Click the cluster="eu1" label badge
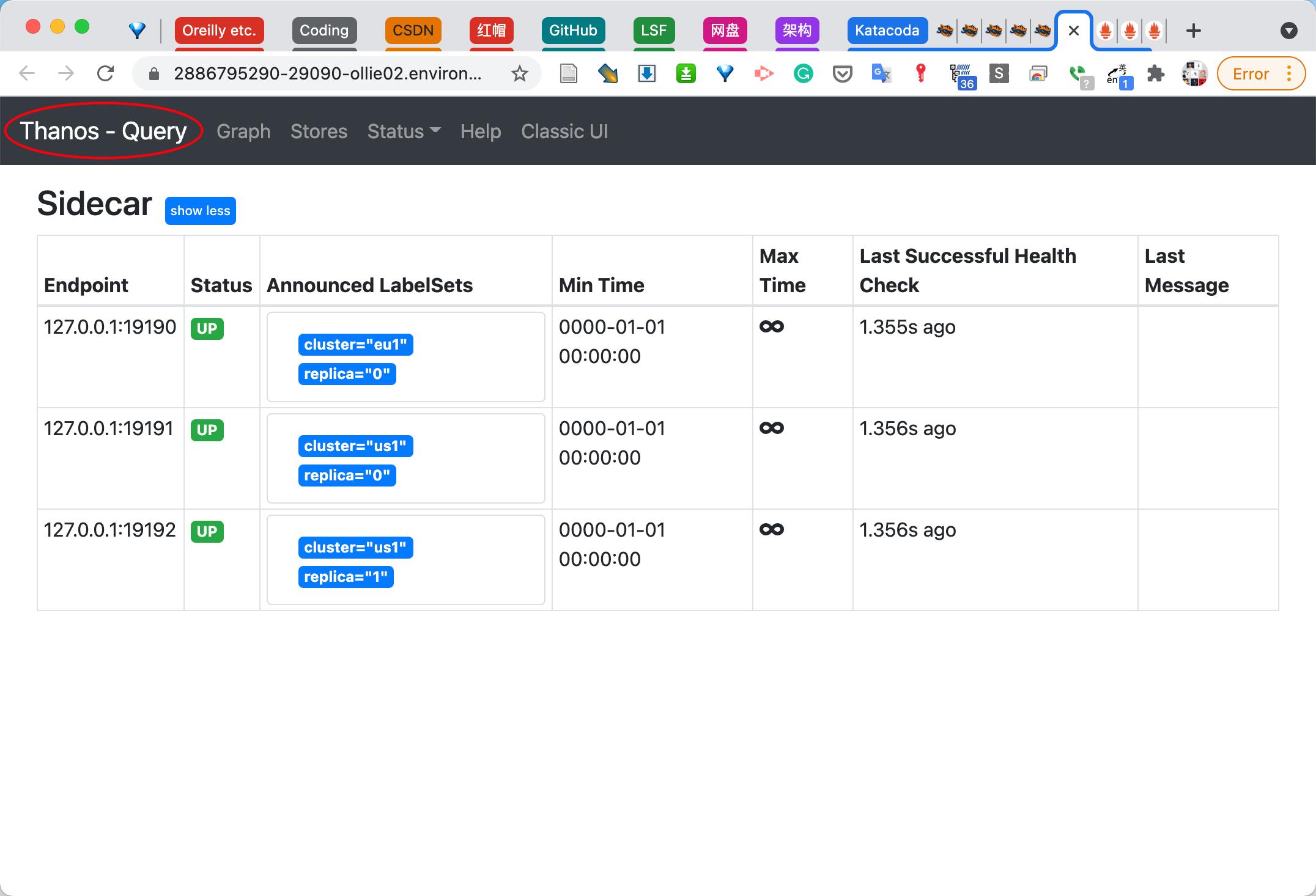The height and width of the screenshot is (896, 1316). pos(355,345)
